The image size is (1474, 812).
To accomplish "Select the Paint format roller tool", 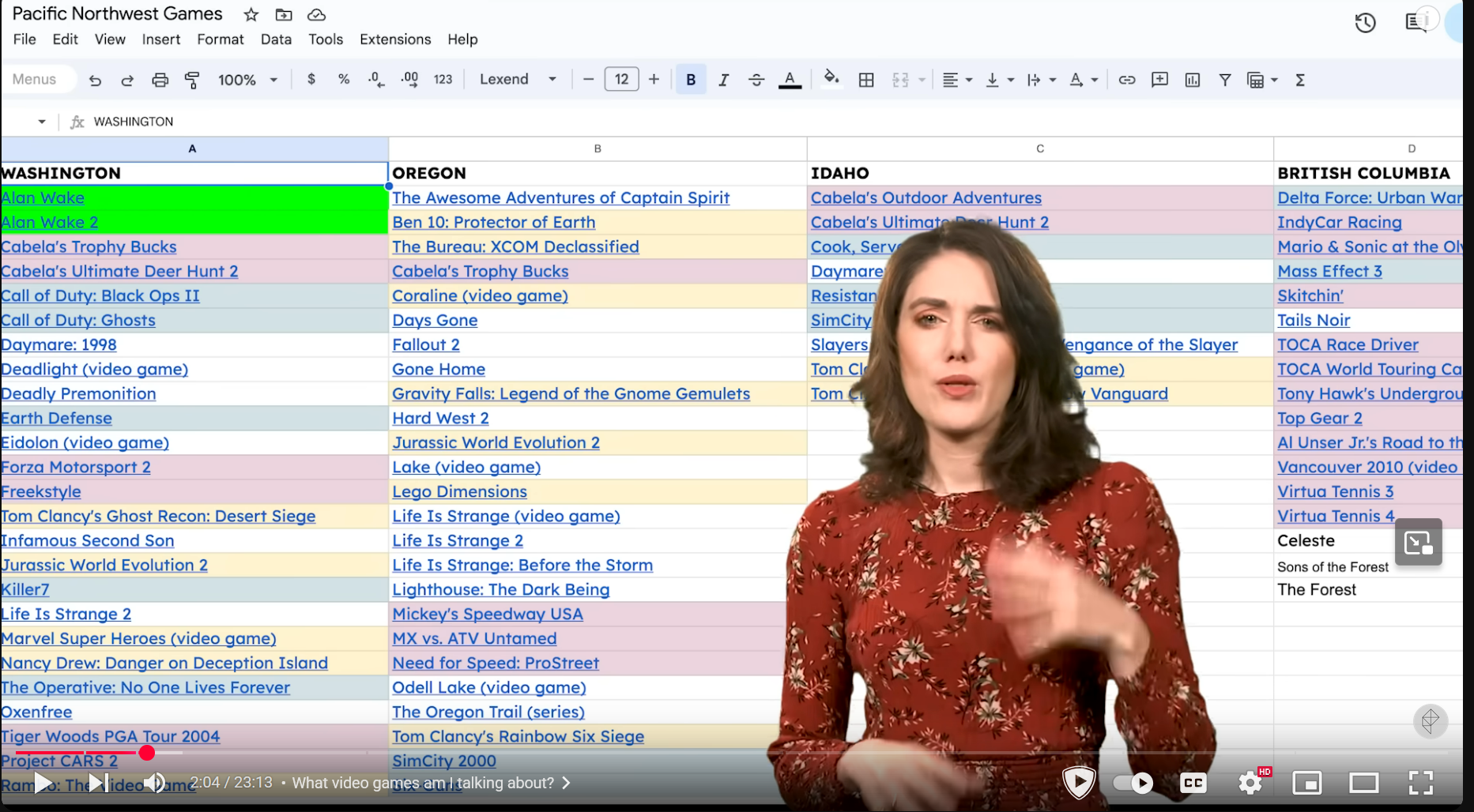I will pyautogui.click(x=192, y=80).
